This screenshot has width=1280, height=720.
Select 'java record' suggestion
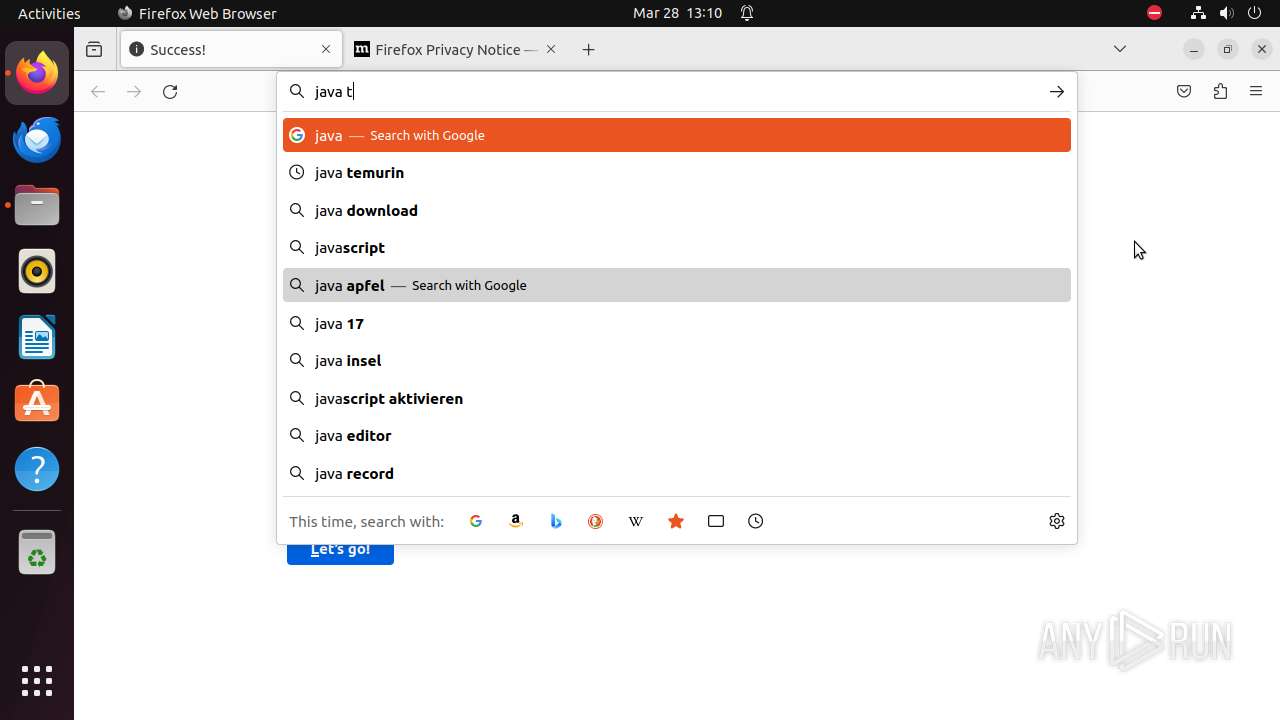[677, 473]
